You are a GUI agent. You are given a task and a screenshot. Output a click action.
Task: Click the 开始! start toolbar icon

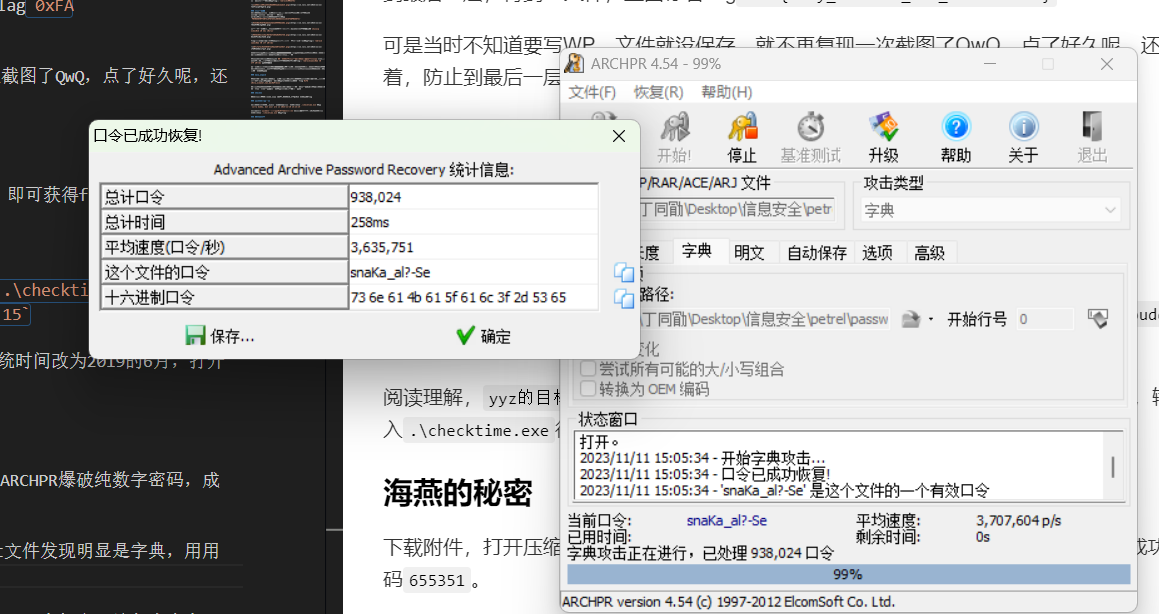pos(674,137)
